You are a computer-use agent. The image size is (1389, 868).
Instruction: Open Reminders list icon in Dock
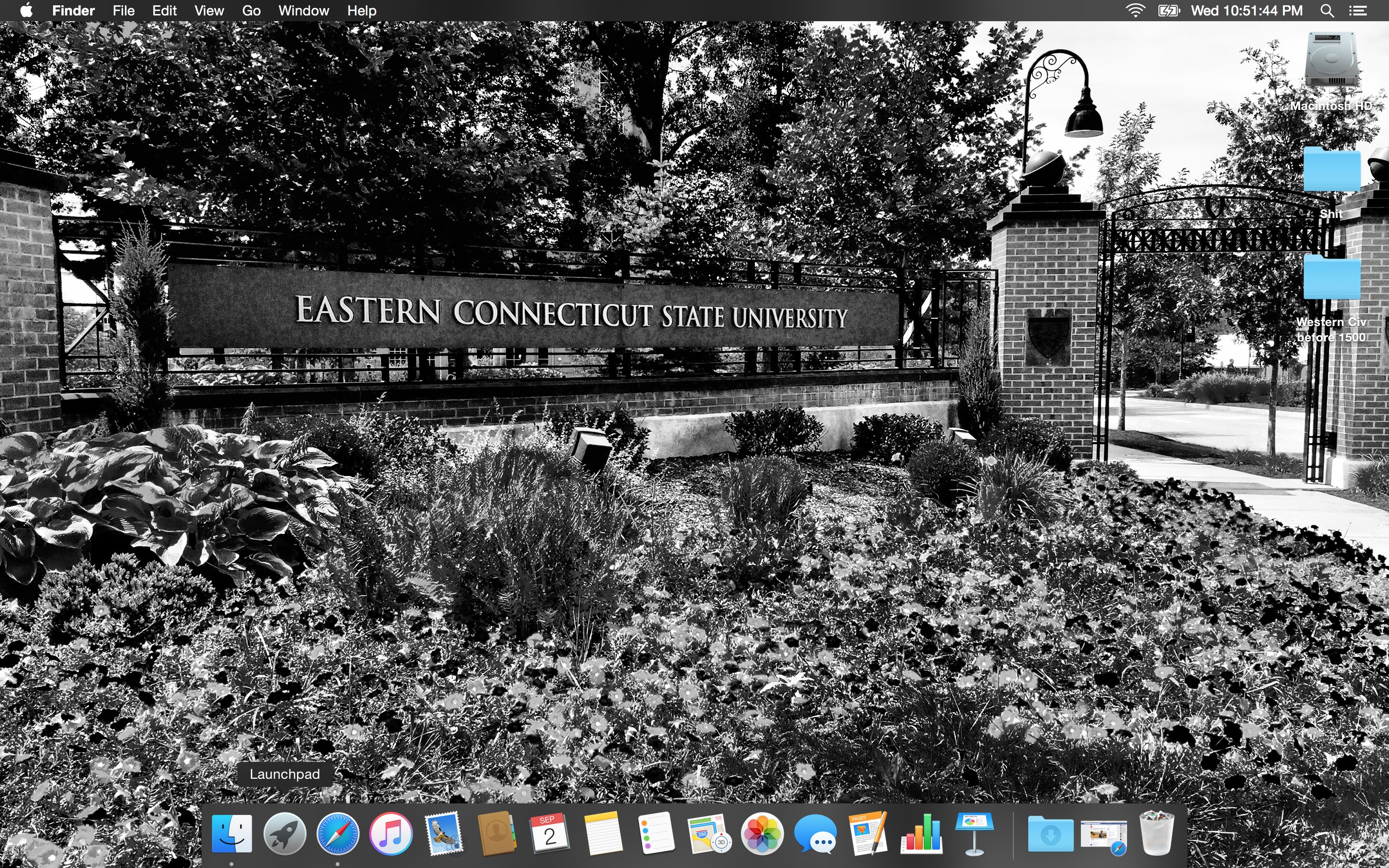click(656, 834)
